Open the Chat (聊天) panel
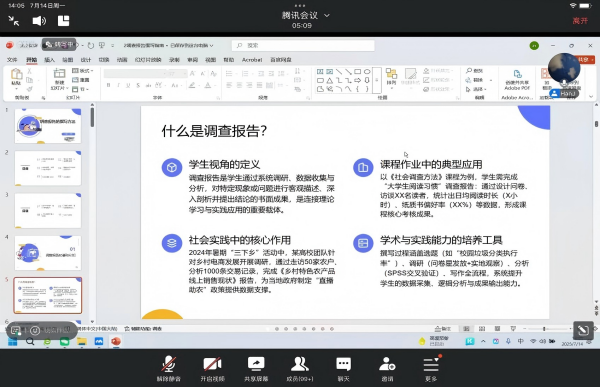 (x=343, y=369)
